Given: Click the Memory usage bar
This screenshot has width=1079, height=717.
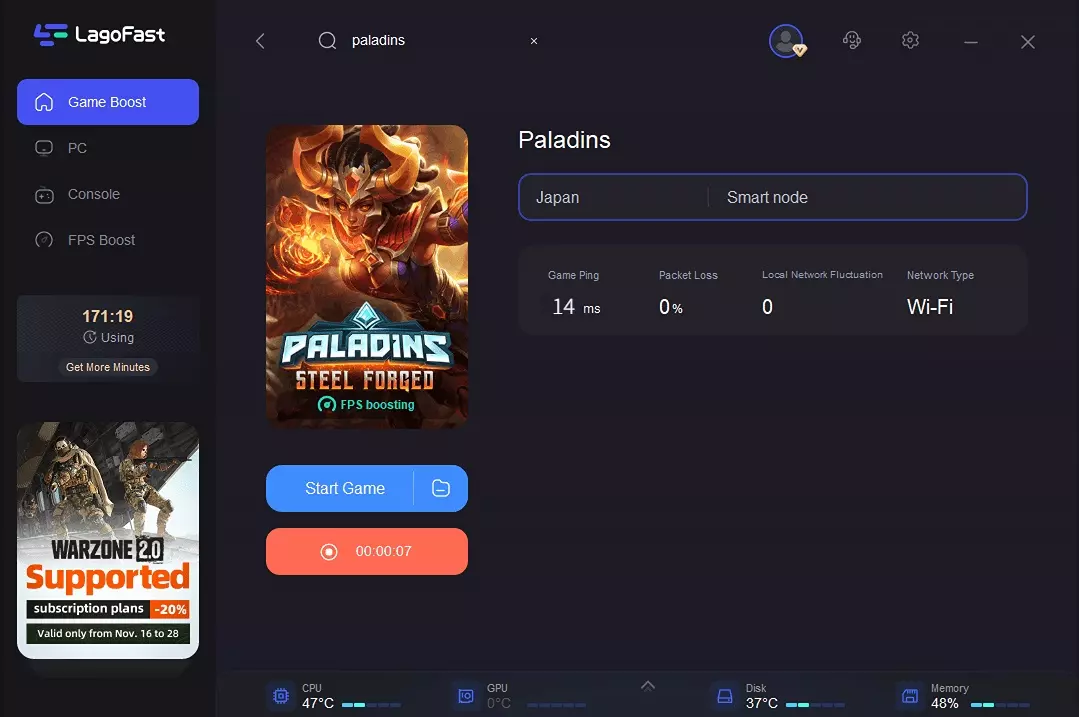Looking at the screenshot, I should 1001,705.
